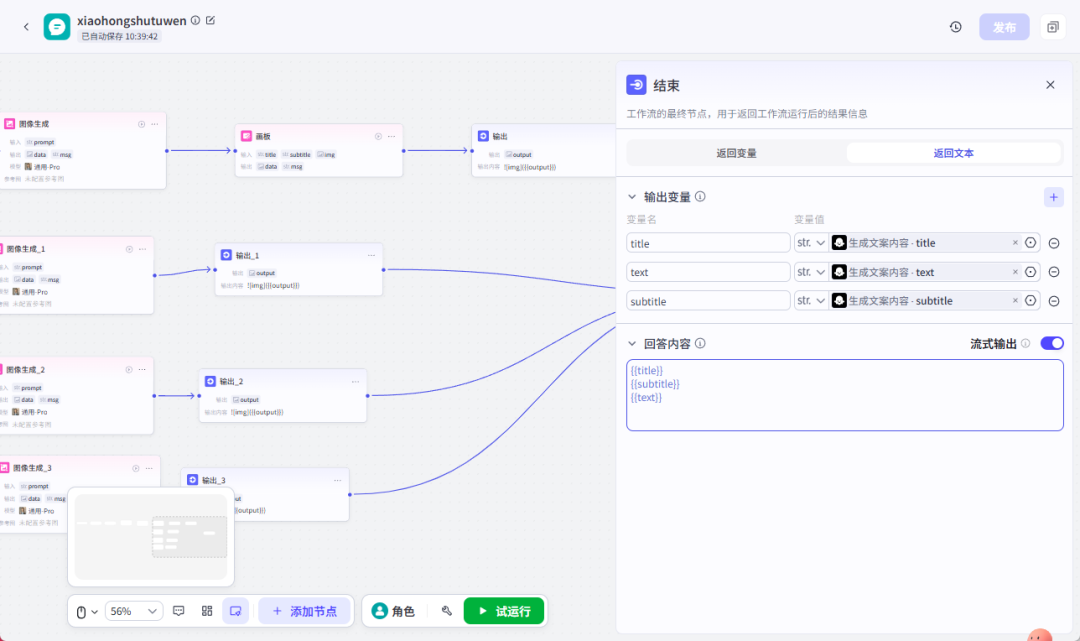Click the minimap viewport thumbnail
The width and height of the screenshot is (1080, 641).
(x=189, y=537)
